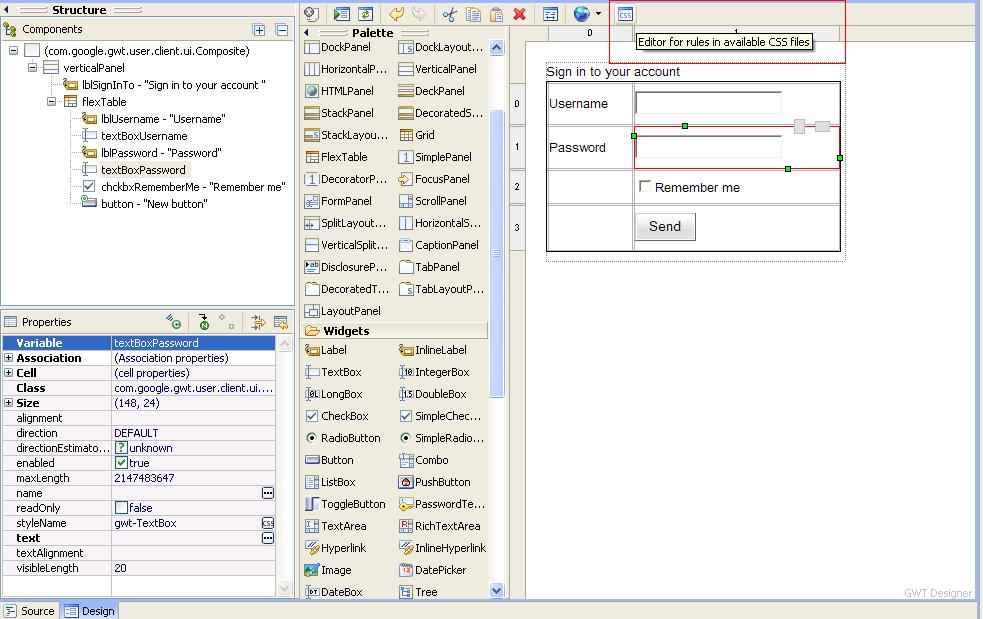Click the Test/Preview form toolbar icon
The image size is (983, 619).
point(341,14)
